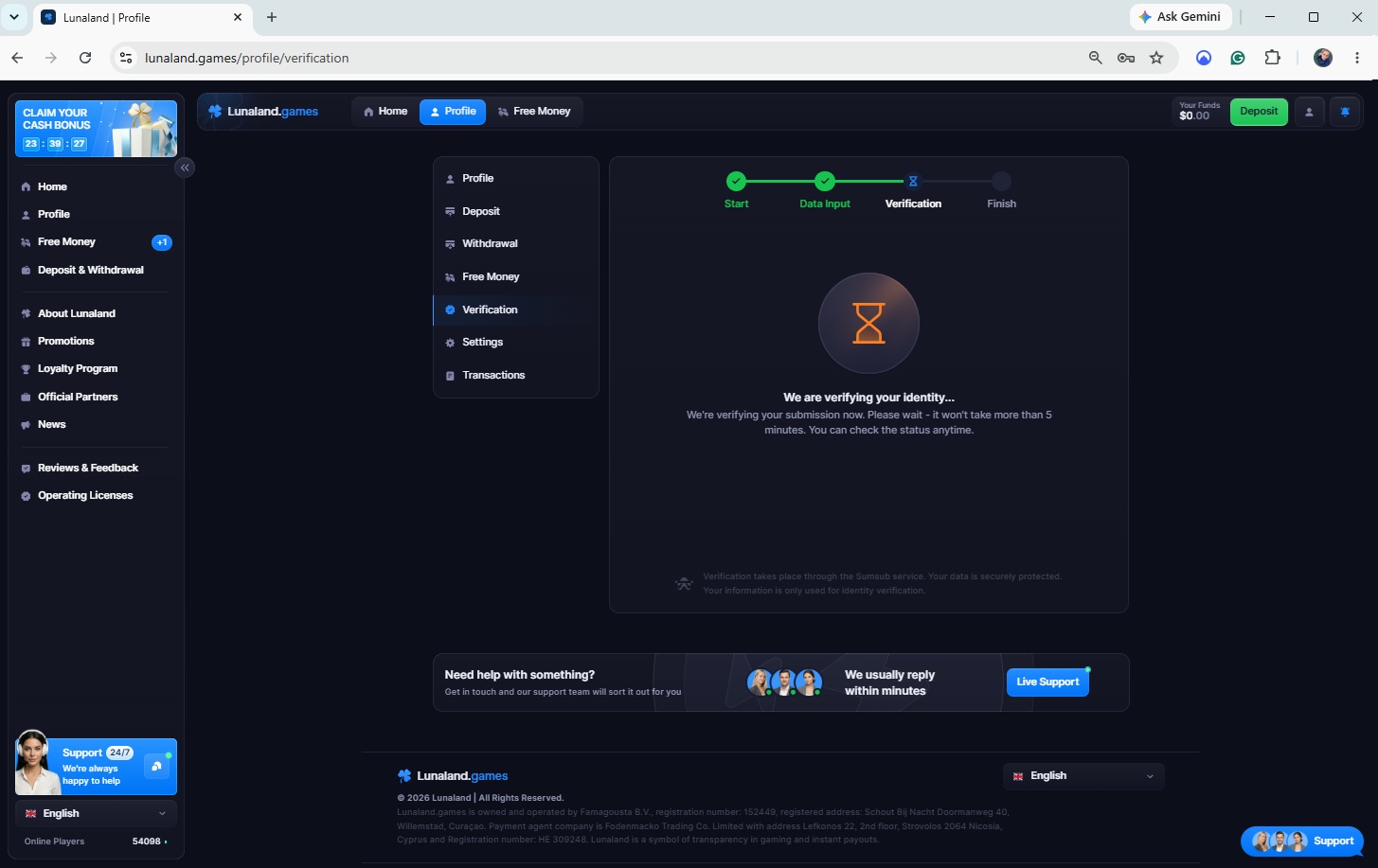Select Verification in the profile submenu
Viewport: 1378px width, 868px height.
pos(516,310)
